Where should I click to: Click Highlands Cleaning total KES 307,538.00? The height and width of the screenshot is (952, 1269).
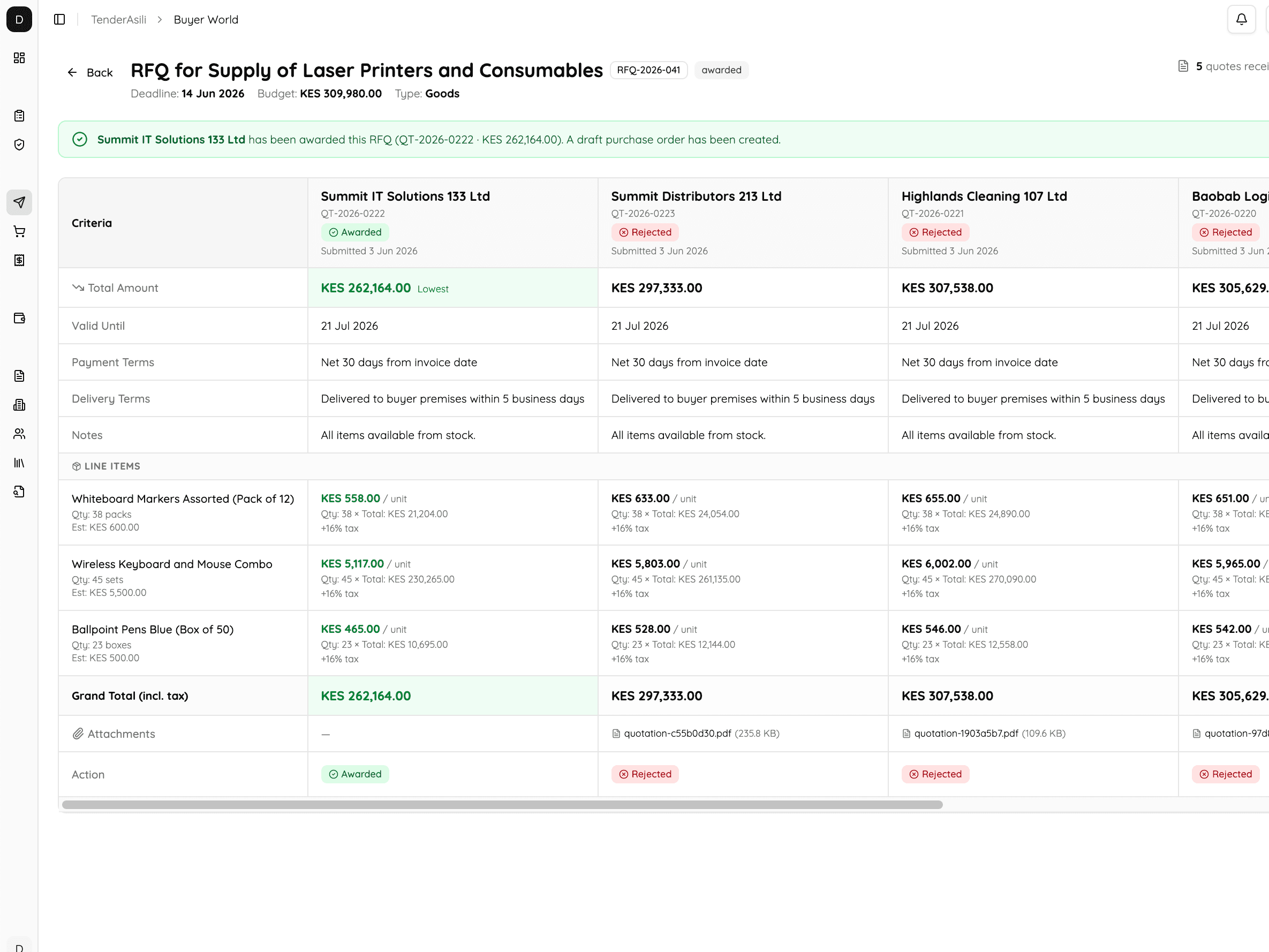pos(948,288)
